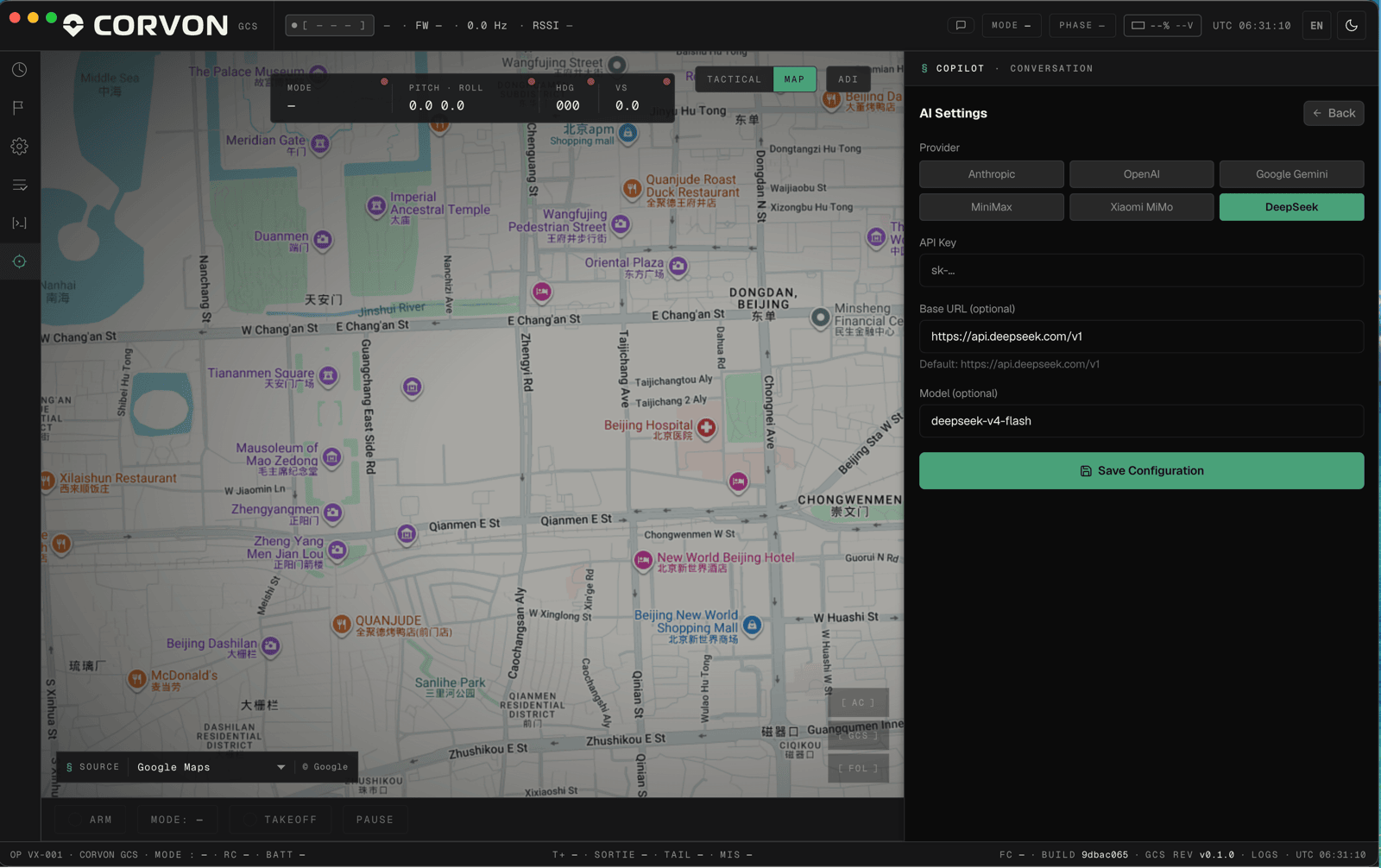Open the COPILOT panel tab
This screenshot has height=868, width=1381.
coord(960,68)
